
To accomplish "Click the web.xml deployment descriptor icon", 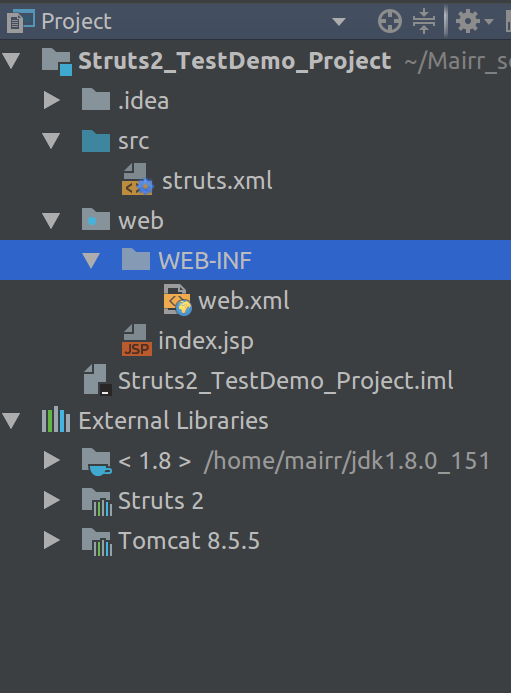I will pyautogui.click(x=177, y=300).
